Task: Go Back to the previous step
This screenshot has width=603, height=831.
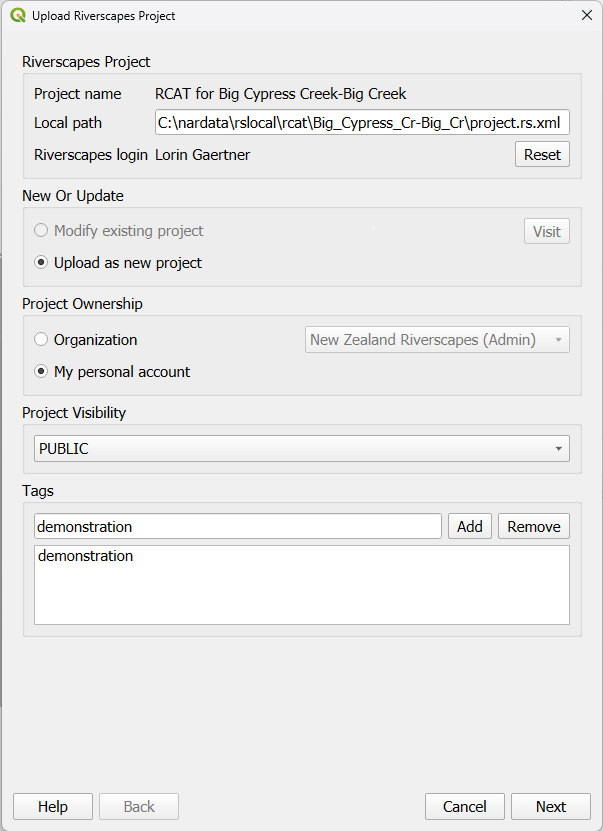Action: point(139,807)
